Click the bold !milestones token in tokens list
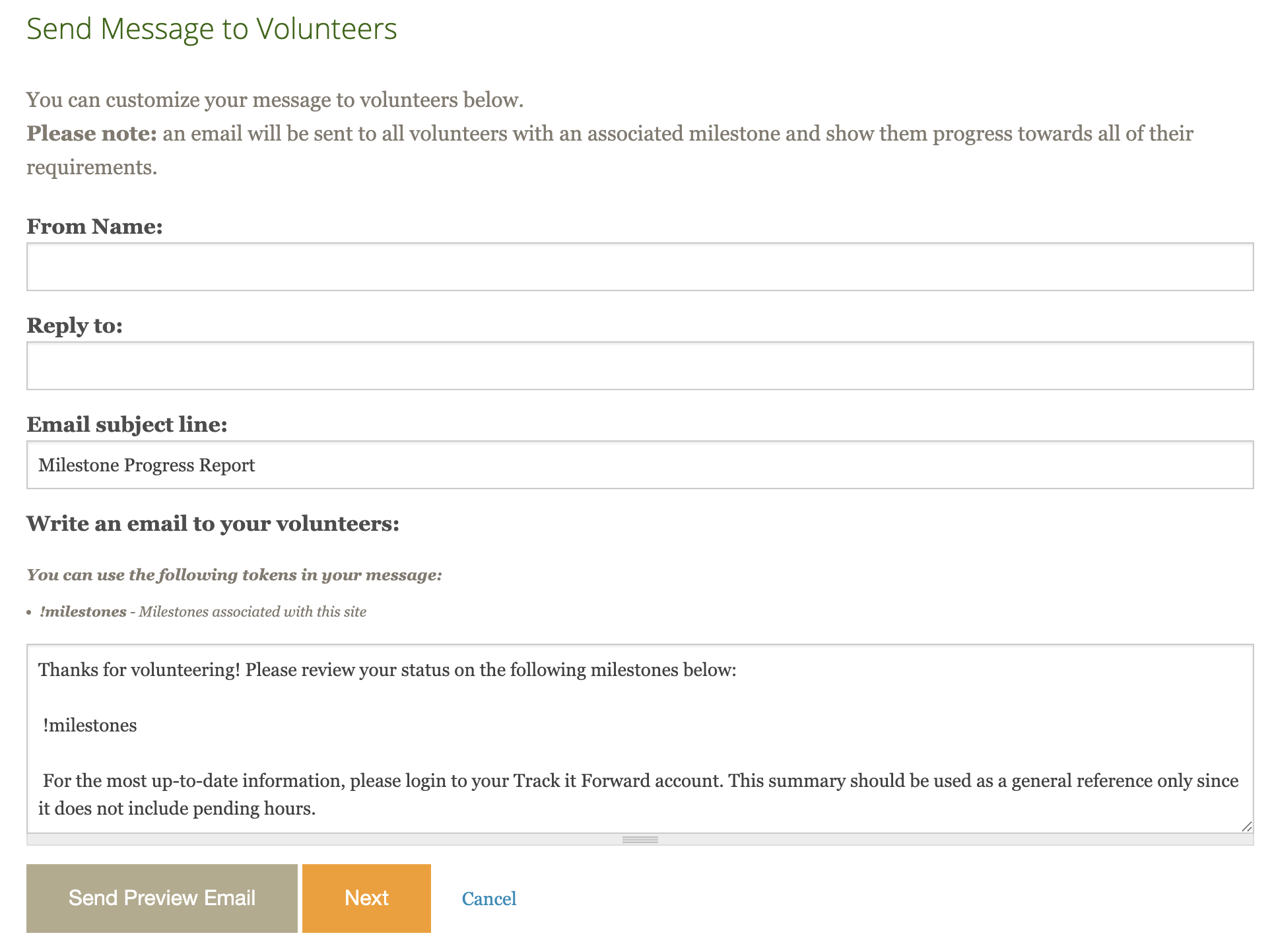Image resolution: width=1274 pixels, height=952 pixels. (83, 612)
